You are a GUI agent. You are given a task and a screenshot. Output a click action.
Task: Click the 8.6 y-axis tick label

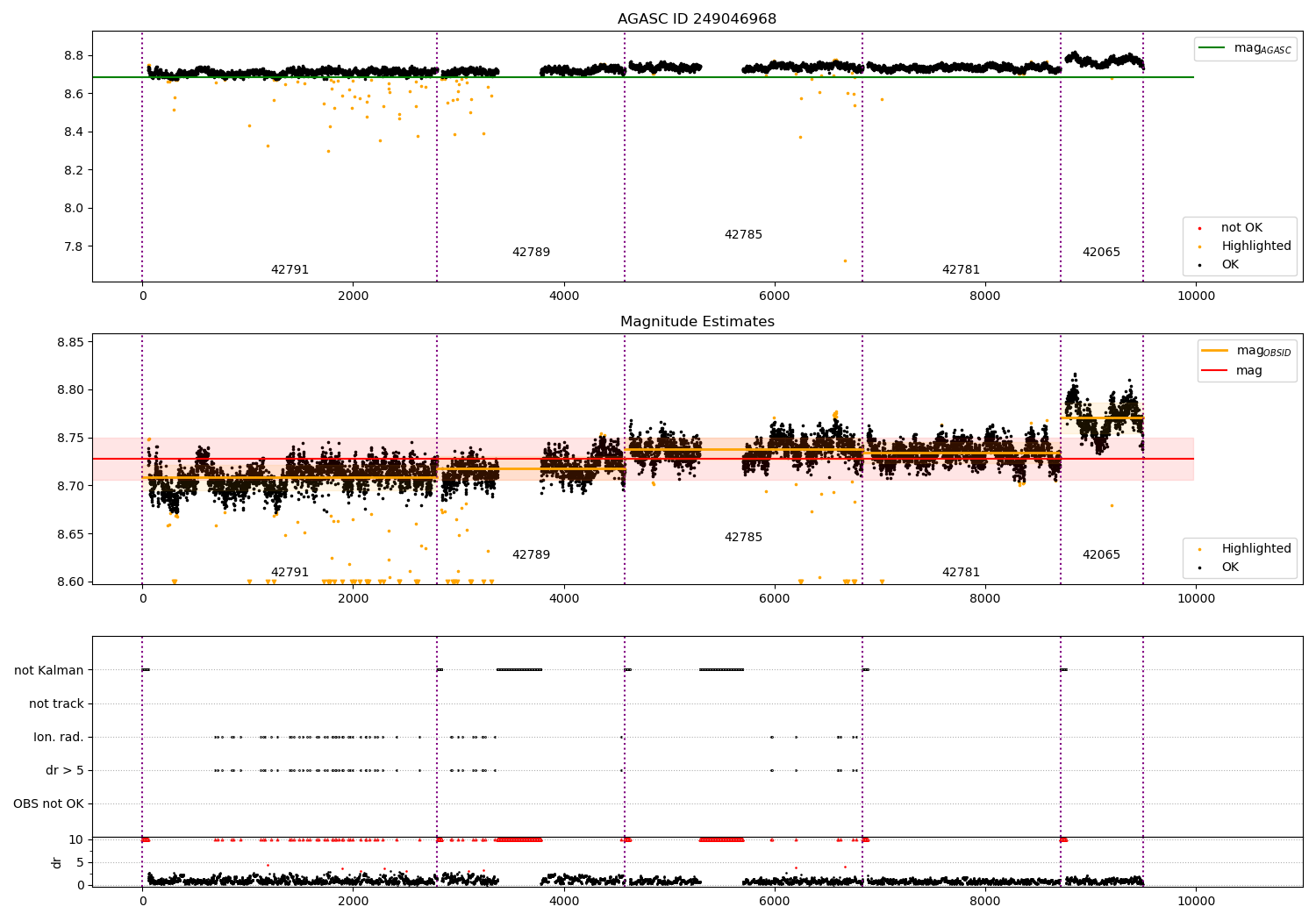coord(74,94)
